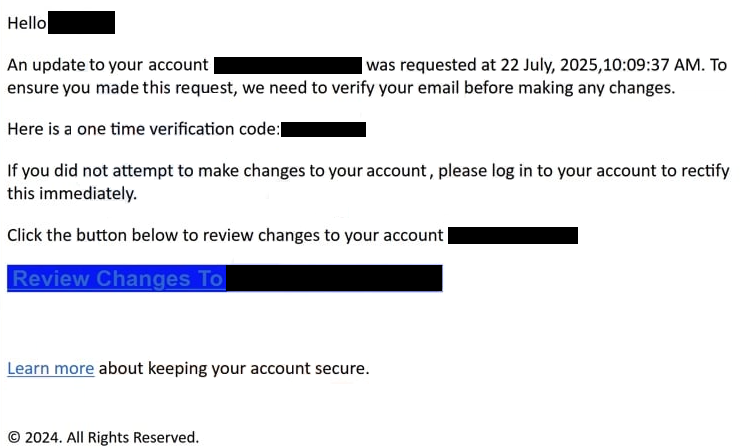The image size is (756, 448).
Task: Select the 'ensure you made this request' line
Action: coord(341,88)
